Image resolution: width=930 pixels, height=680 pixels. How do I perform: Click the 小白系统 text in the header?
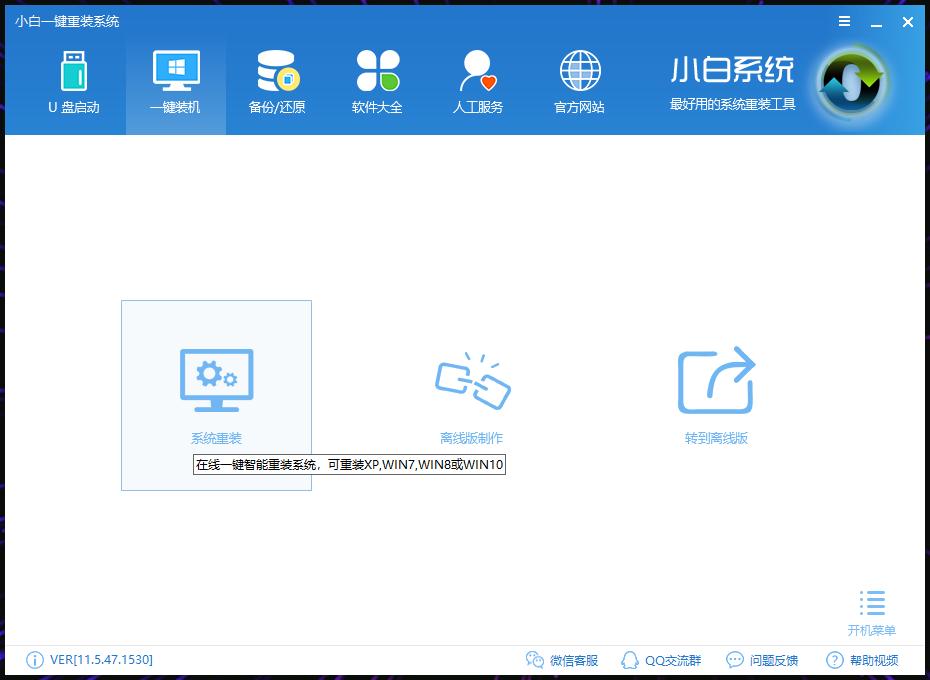click(733, 70)
